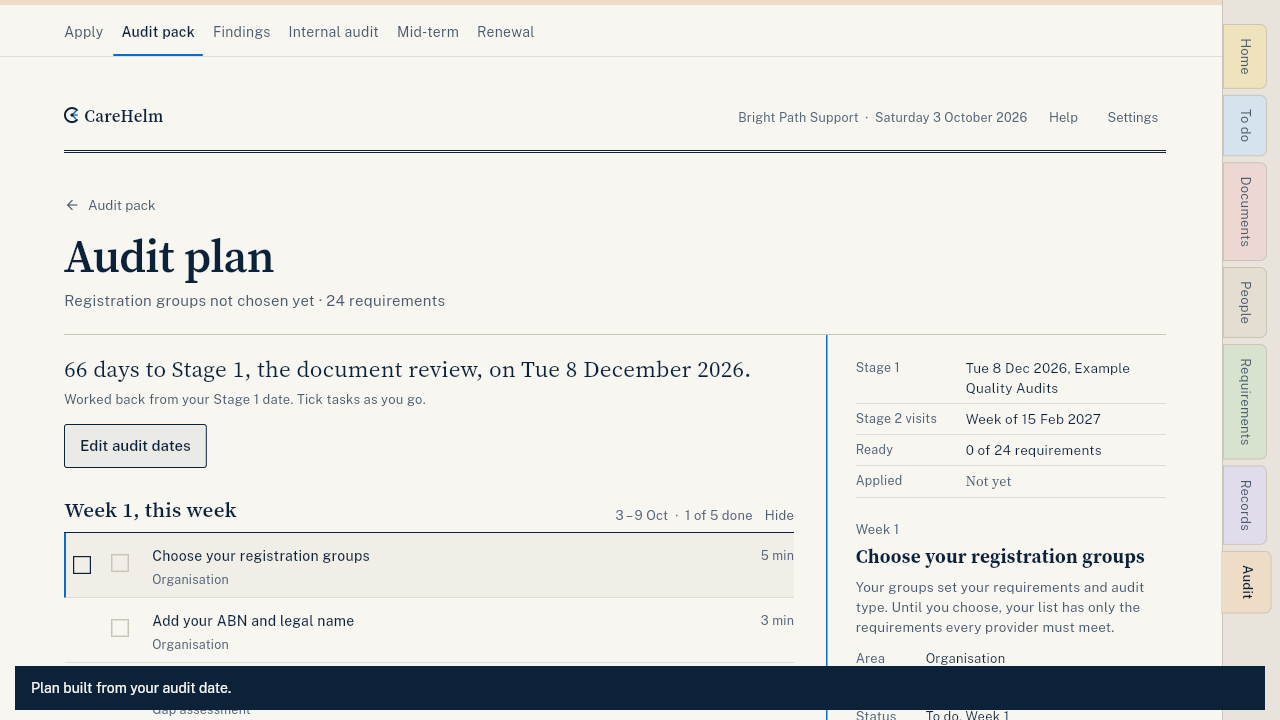Viewport: 1280px width, 720px height.
Task: Tick the done checkbox for Choose your registration groups
Action: pyautogui.click(x=120, y=564)
